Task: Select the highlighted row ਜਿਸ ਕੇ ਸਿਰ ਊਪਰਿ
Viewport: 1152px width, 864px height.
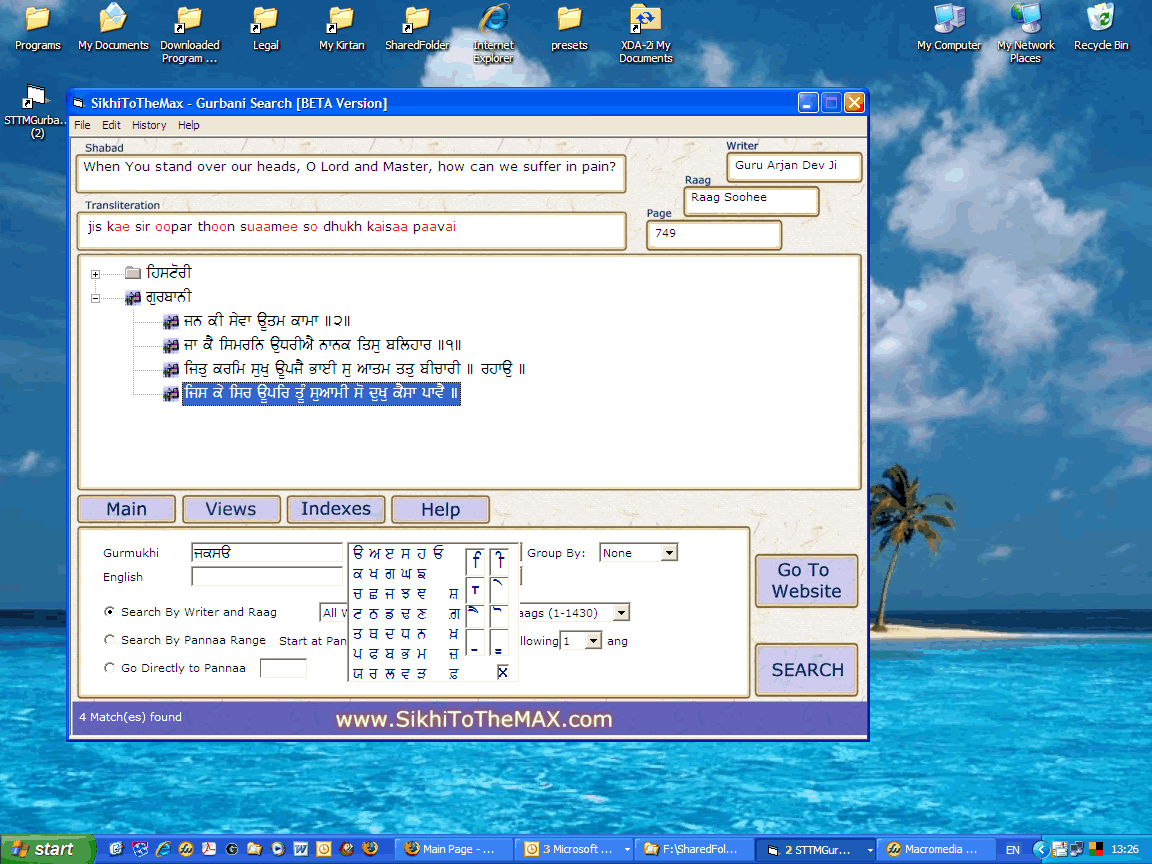Action: point(321,393)
